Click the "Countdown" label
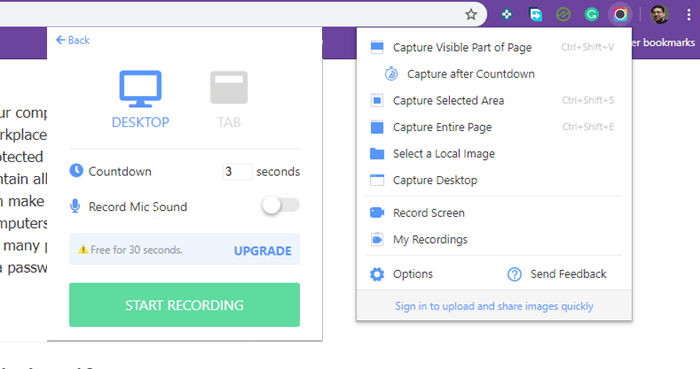The height and width of the screenshot is (369, 700). (120, 171)
